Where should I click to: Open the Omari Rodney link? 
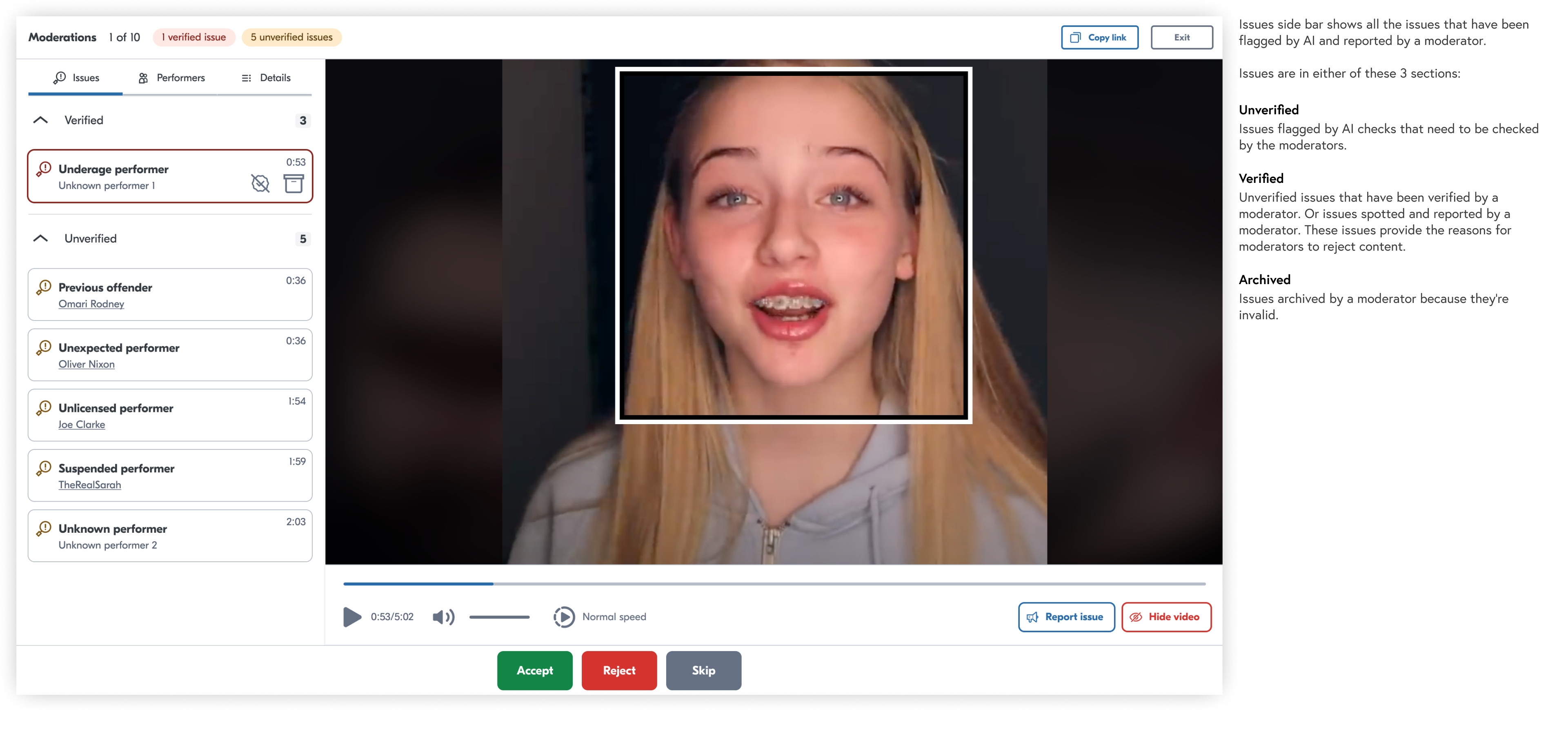pos(91,304)
